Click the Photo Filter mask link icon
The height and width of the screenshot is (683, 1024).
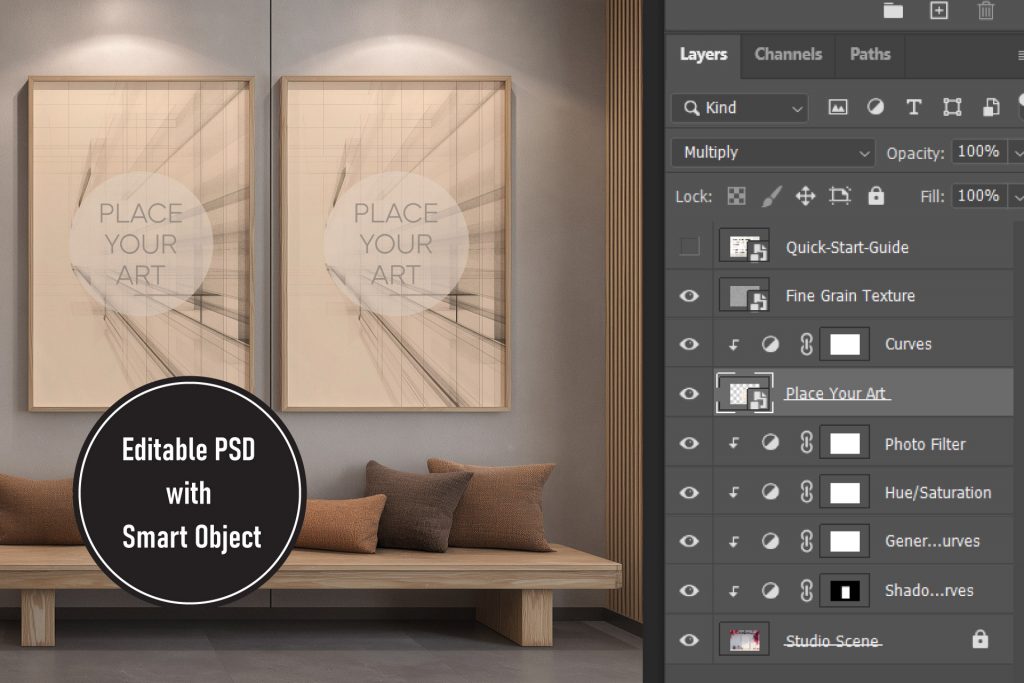807,443
